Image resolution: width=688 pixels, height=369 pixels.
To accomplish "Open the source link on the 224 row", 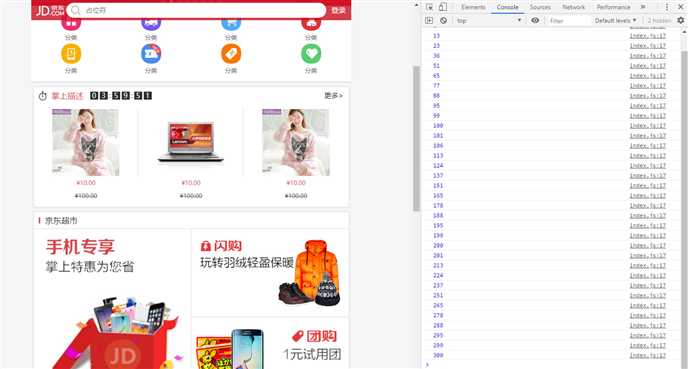I will [648, 275].
